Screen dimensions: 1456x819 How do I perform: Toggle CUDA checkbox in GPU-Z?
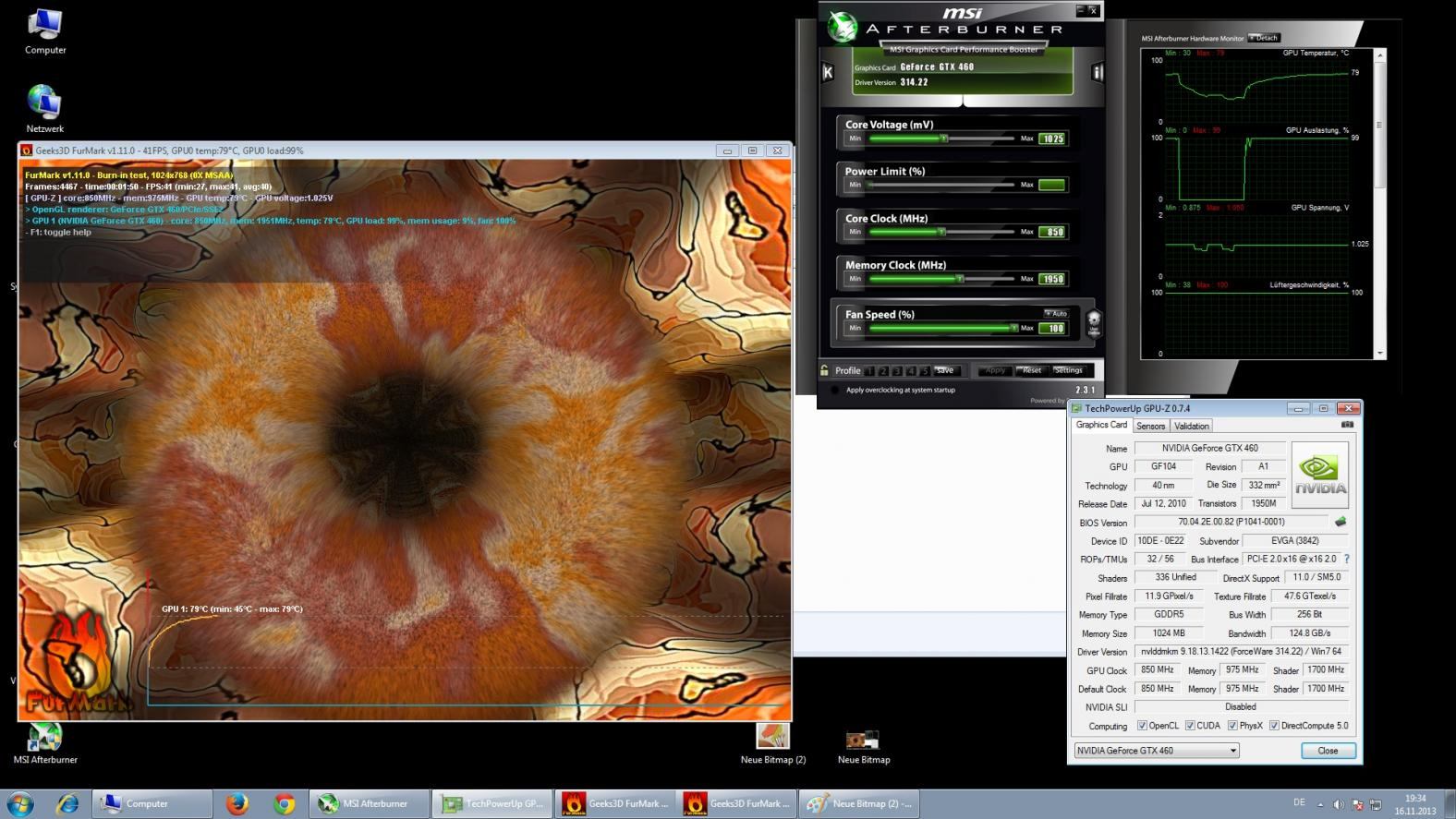click(x=1190, y=726)
